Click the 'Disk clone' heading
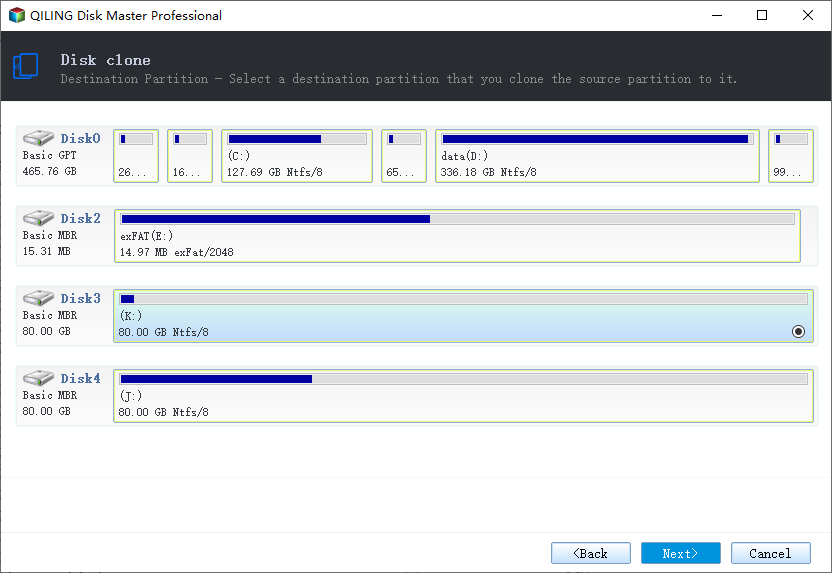 (105, 60)
